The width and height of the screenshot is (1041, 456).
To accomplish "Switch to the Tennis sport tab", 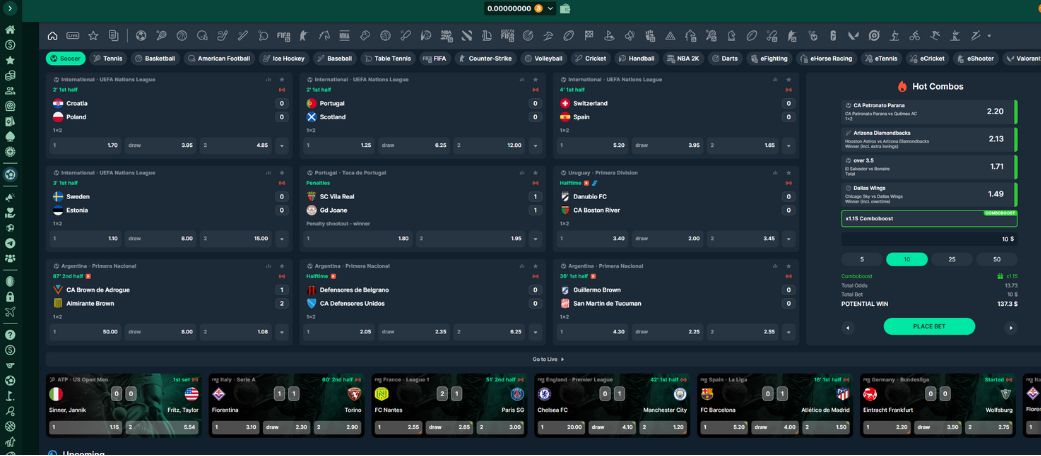I will pyautogui.click(x=108, y=58).
